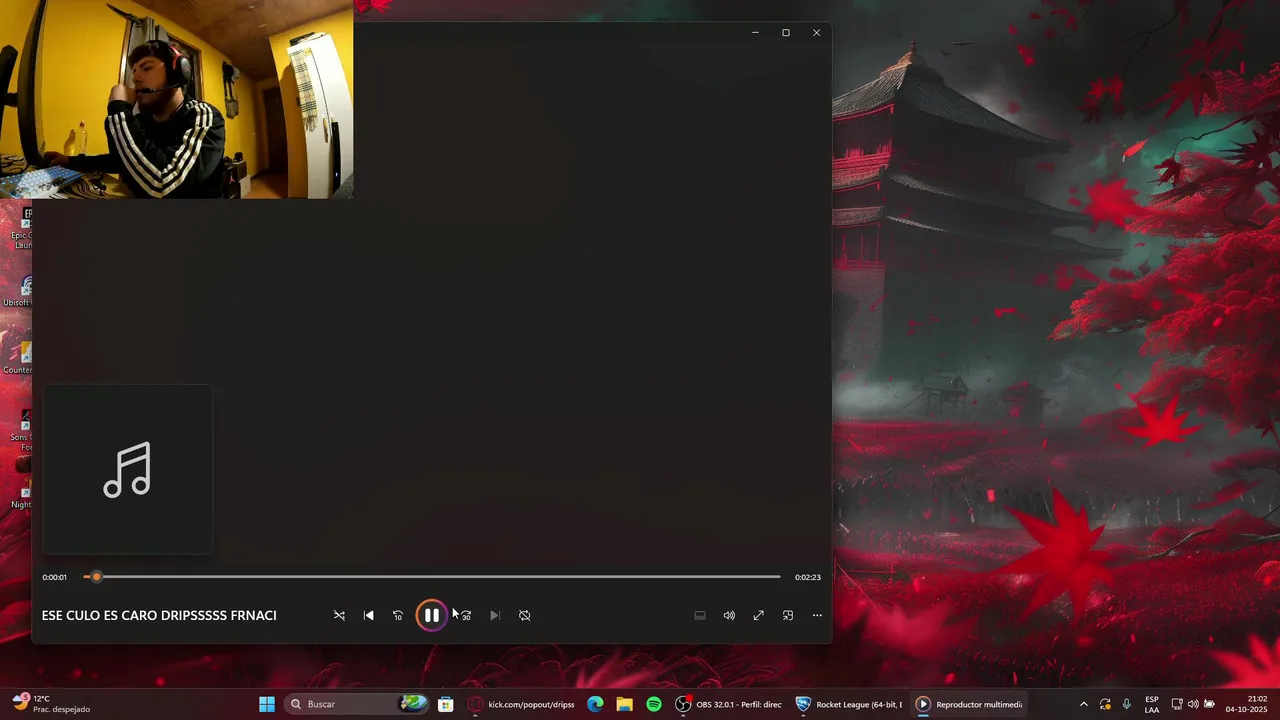The height and width of the screenshot is (720, 1280).
Task: Change ESP LAA keyboard language
Action: (1152, 704)
